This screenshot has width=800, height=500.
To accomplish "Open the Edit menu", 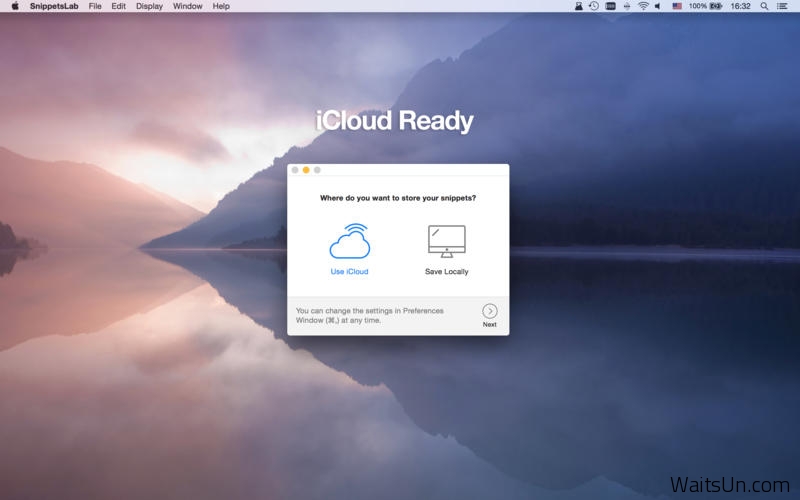I will (118, 6).
